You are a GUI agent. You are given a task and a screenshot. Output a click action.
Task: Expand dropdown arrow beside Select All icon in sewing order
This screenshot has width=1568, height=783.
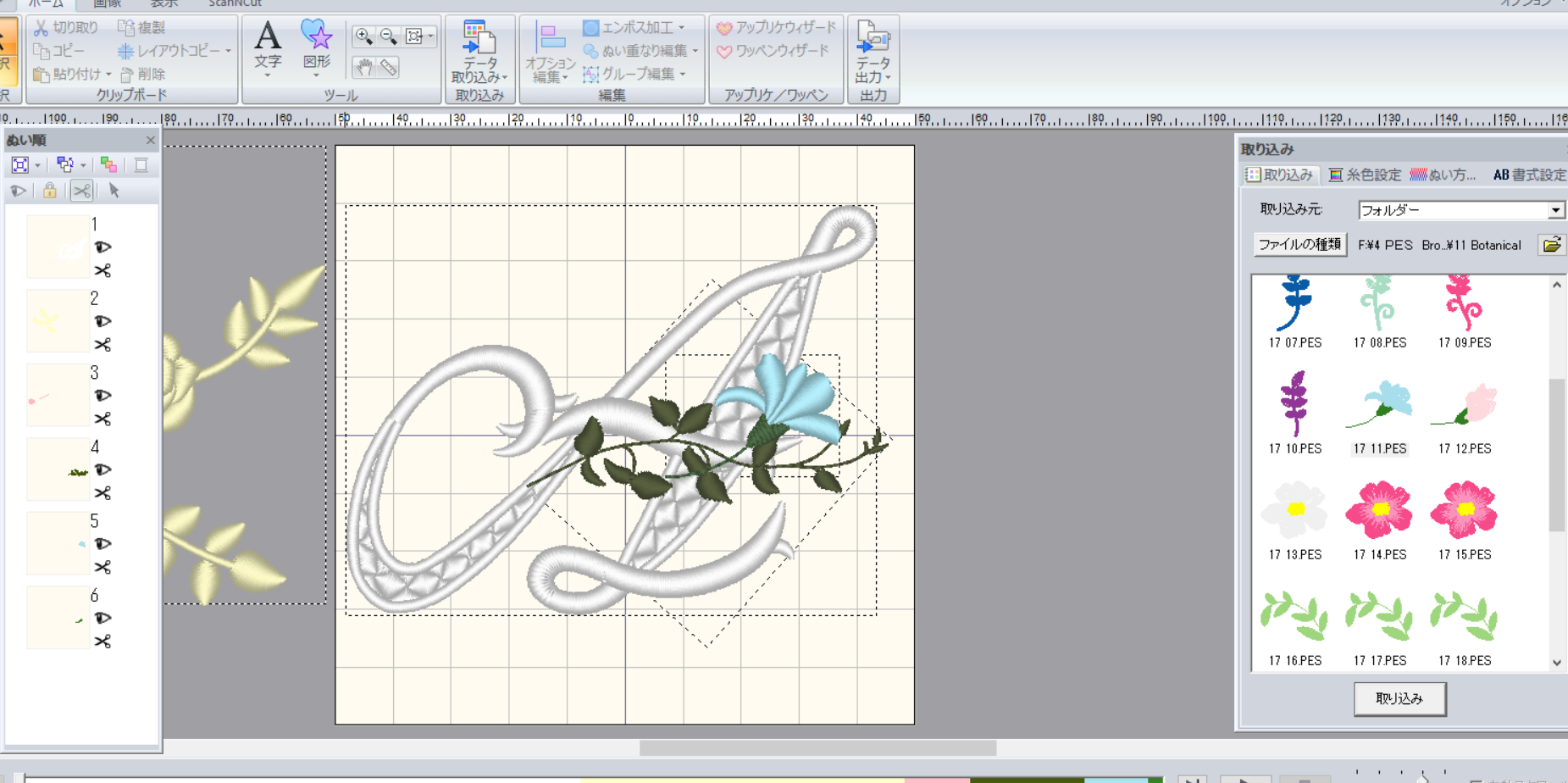pos(37,165)
